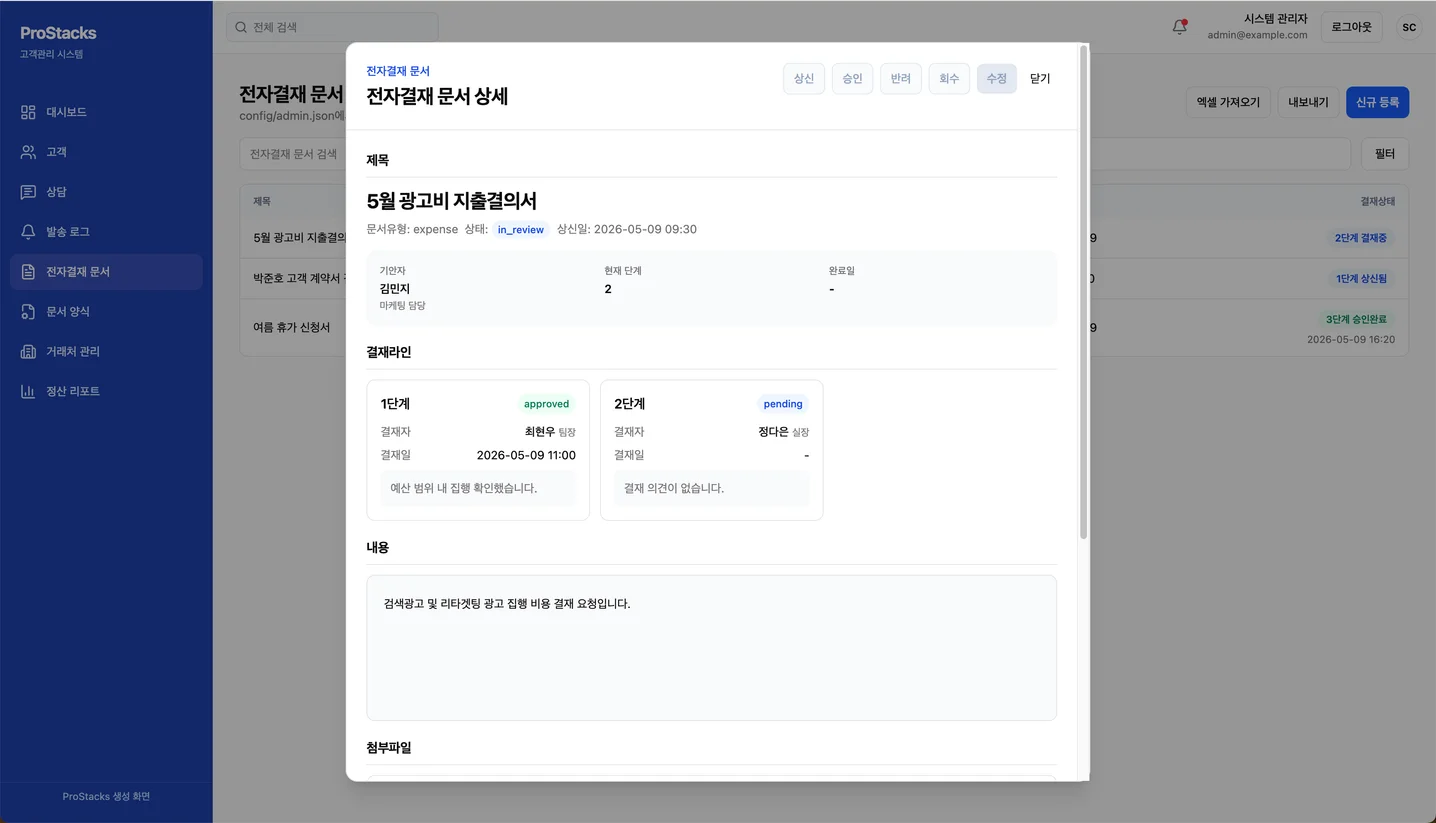Click the 수정 edit button

[997, 79]
